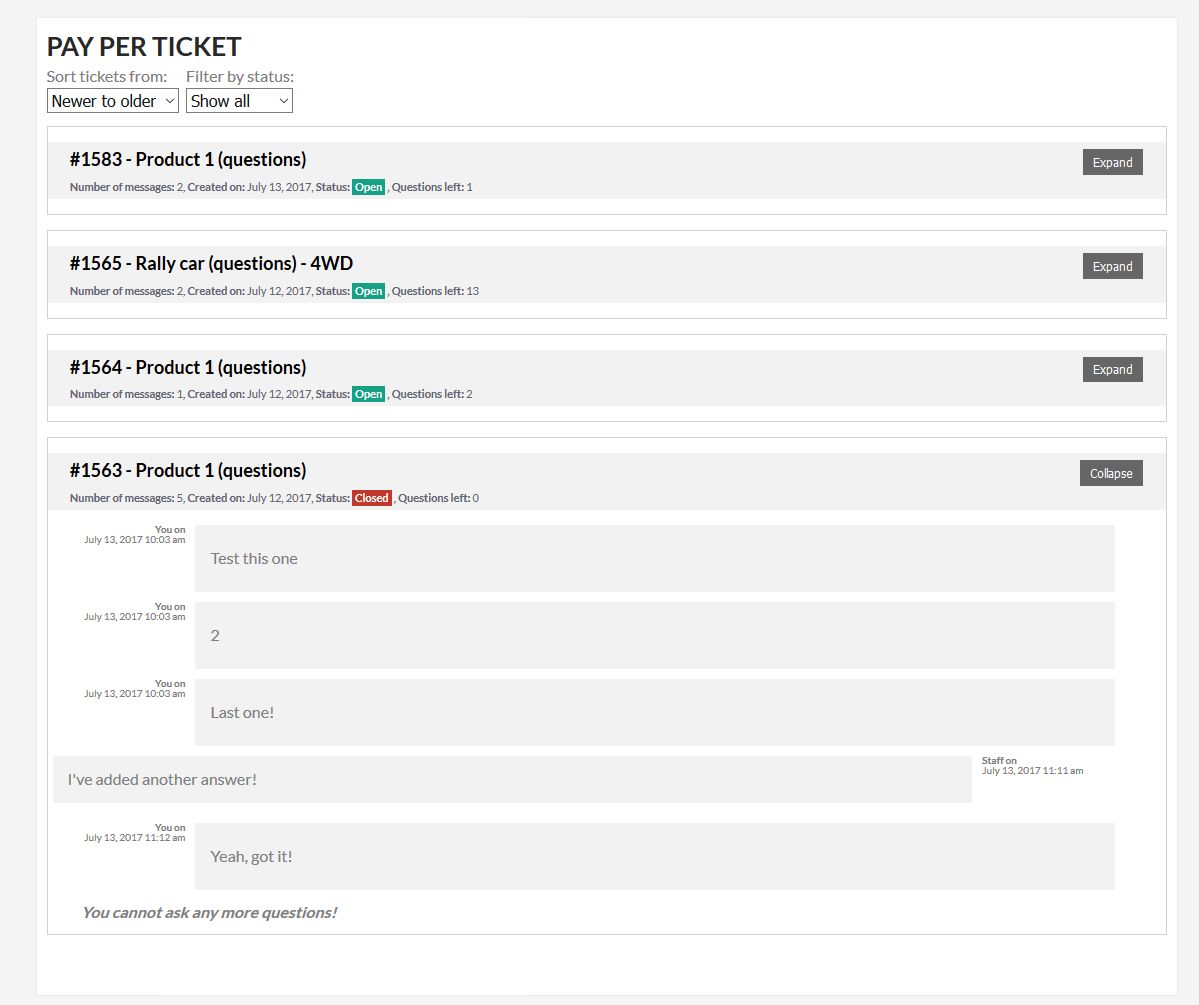Expand ticket #1583 Product 1
Viewport: 1199px width, 1005px height.
click(1112, 162)
